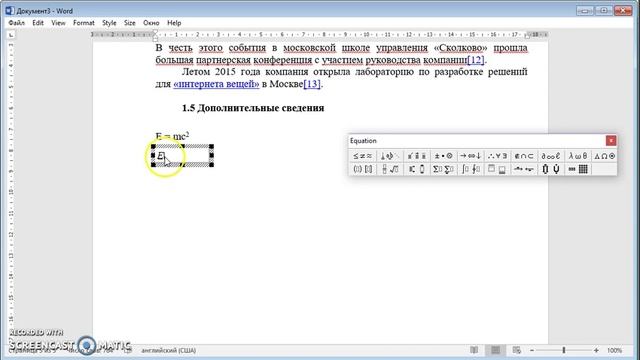Open the subscript and superscript templates palette
The width and height of the screenshot is (640, 360).
[416, 169]
